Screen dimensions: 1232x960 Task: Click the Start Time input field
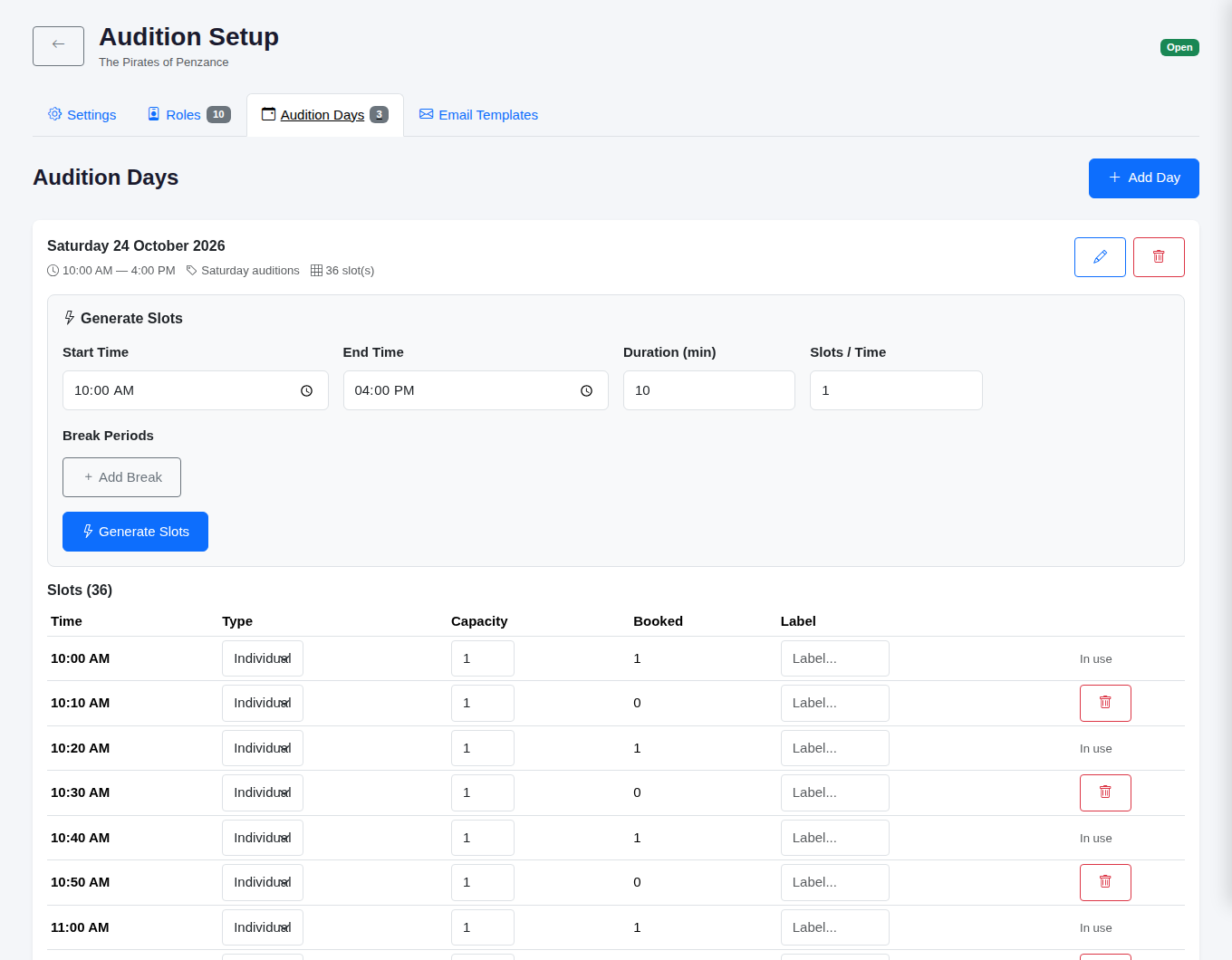click(x=196, y=390)
